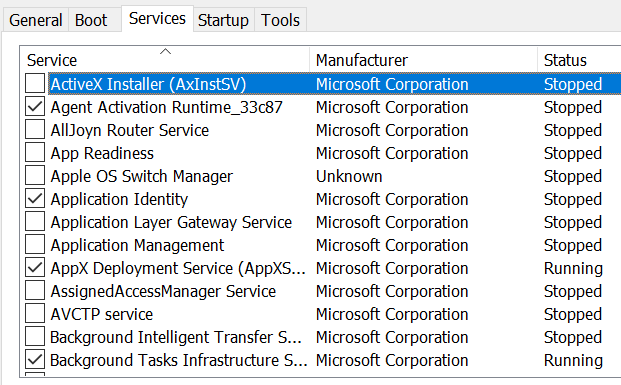
Task: Select the AllJoyn Router Service name
Action: [130, 130]
